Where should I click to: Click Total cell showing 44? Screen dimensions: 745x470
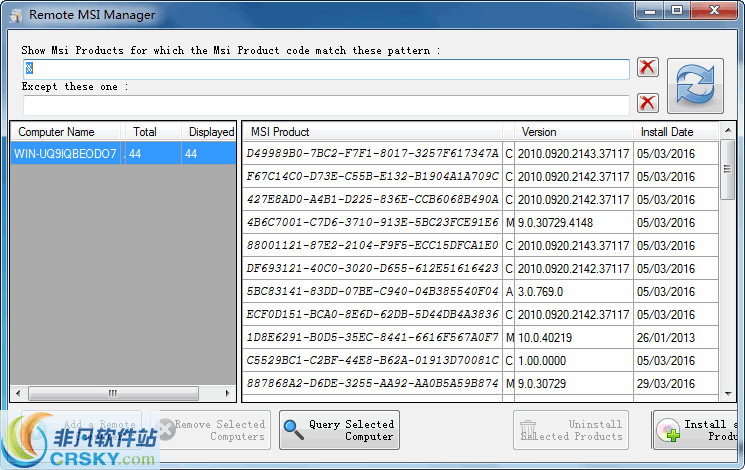pos(153,153)
